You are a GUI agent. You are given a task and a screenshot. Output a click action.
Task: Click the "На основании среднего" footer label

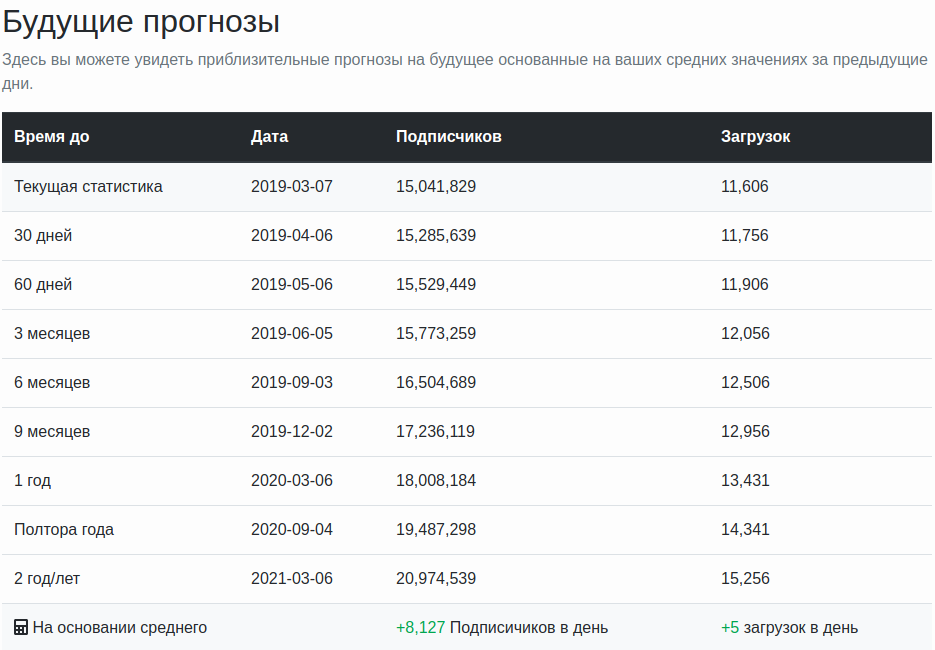pyautogui.click(x=119, y=628)
